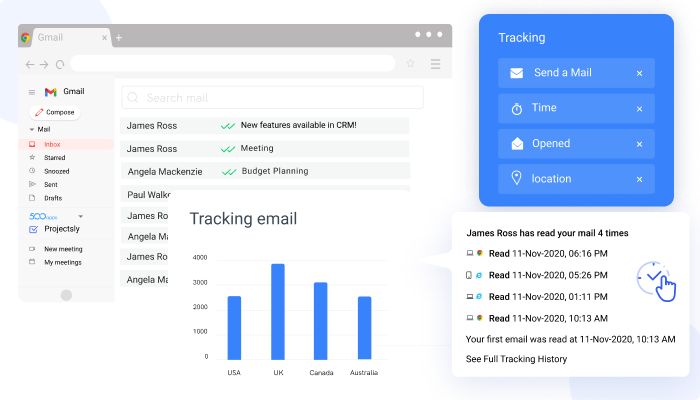Open James Ross's Meeting email
700x400 pixels.
[264, 149]
